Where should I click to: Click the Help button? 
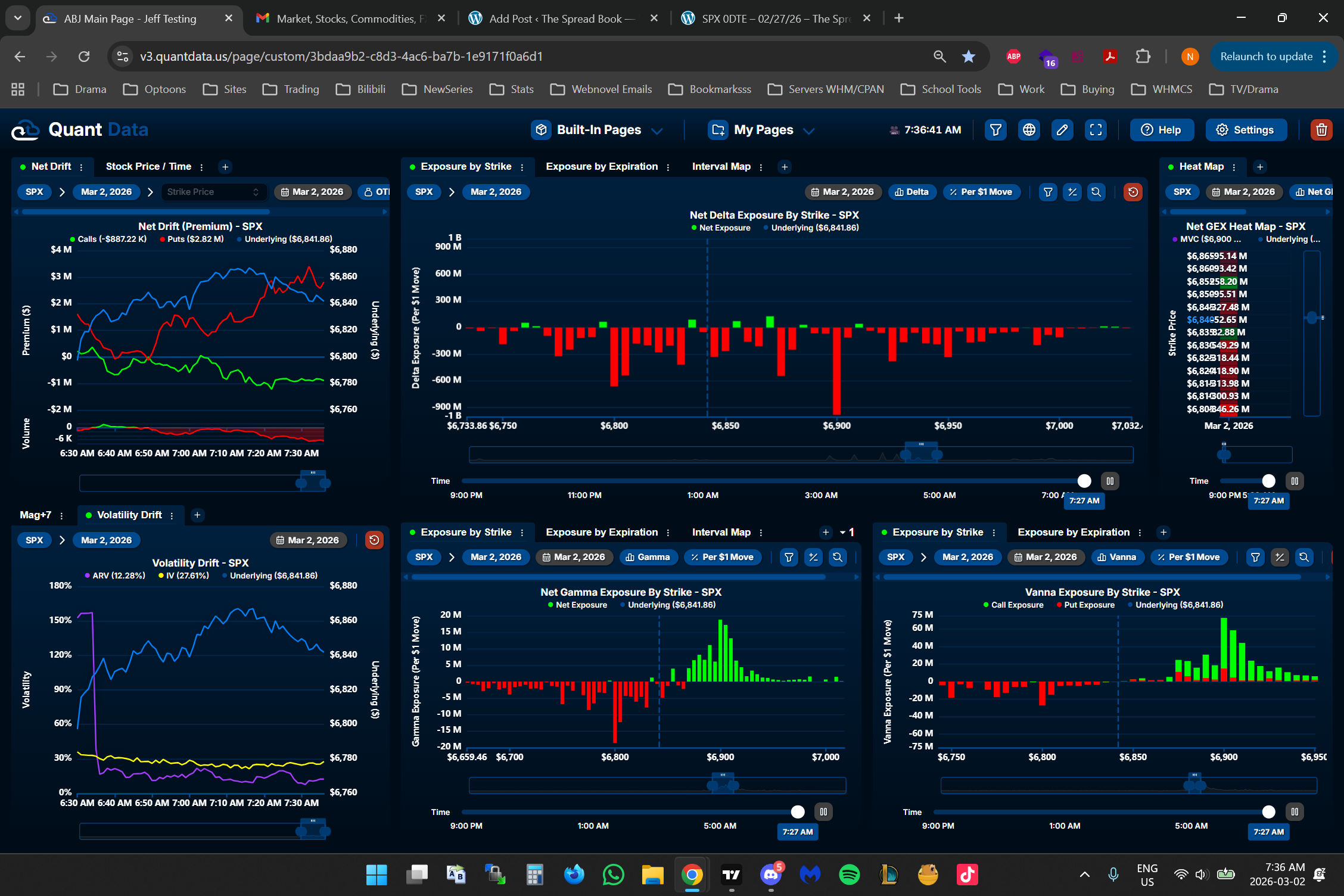[1161, 130]
